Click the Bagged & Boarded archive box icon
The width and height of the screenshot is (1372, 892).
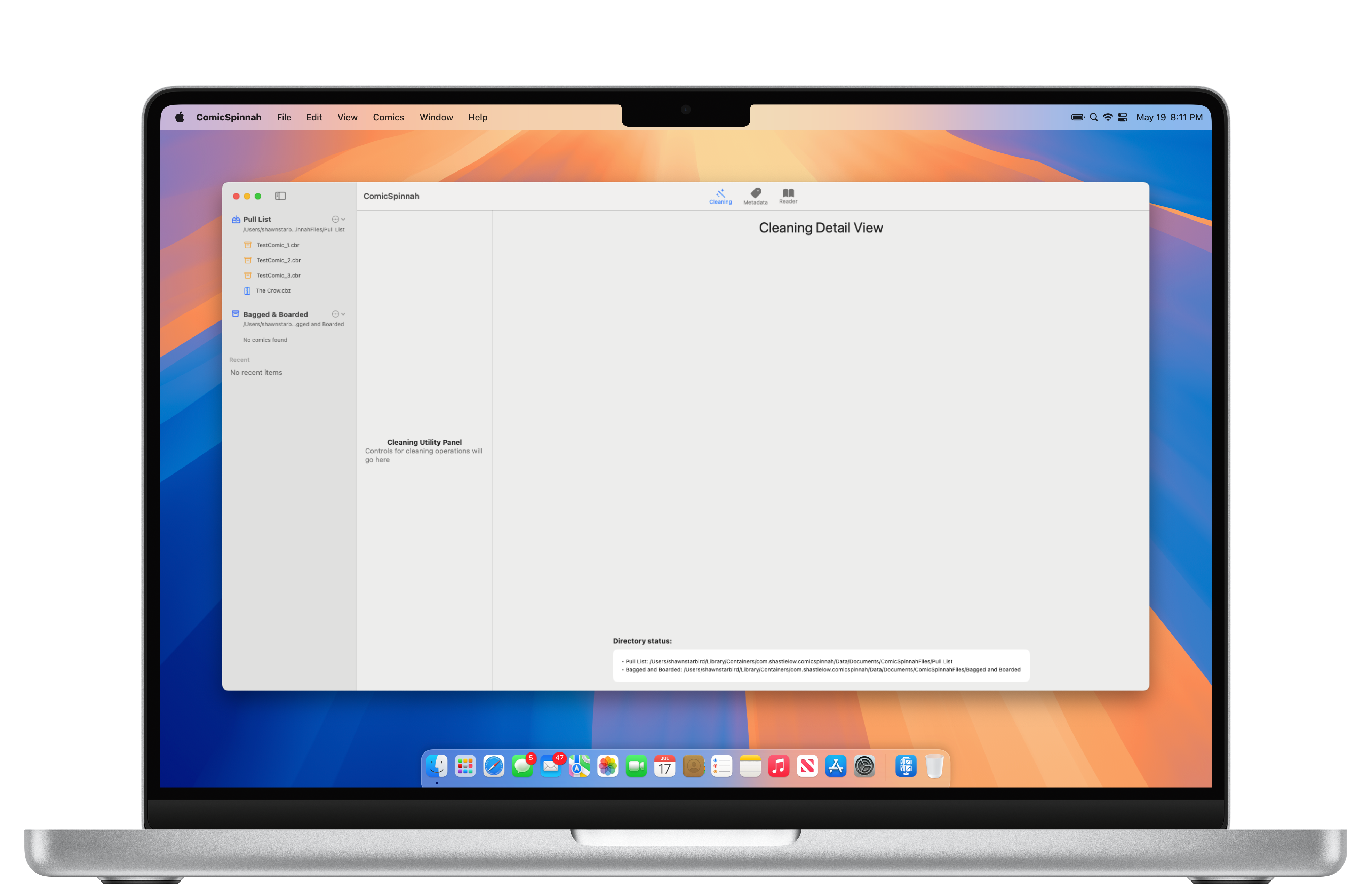236,314
